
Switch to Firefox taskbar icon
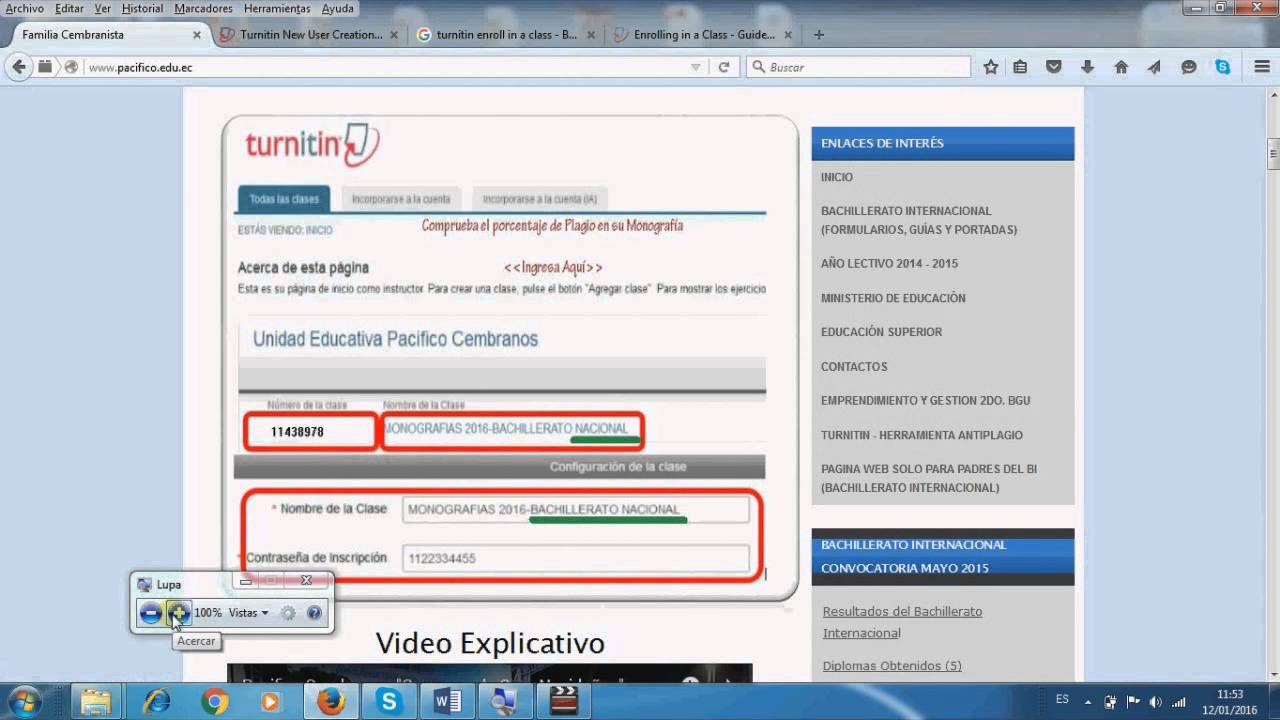click(x=330, y=702)
